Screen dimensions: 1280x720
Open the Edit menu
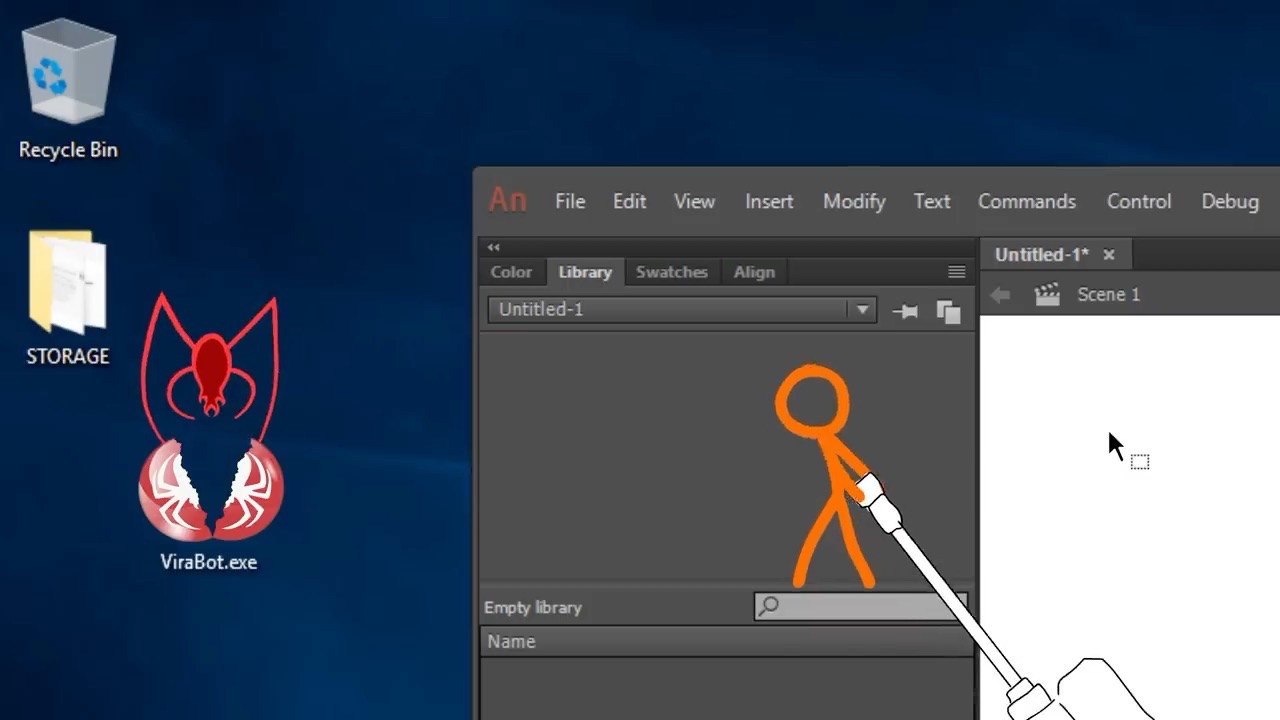tap(629, 201)
